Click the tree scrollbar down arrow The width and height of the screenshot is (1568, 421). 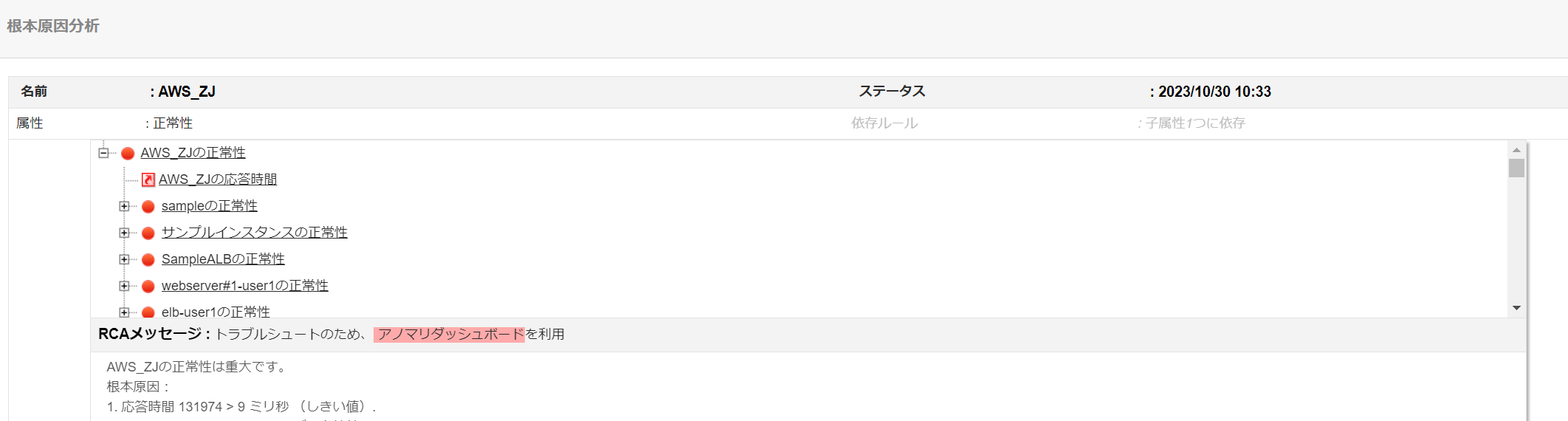[1516, 308]
